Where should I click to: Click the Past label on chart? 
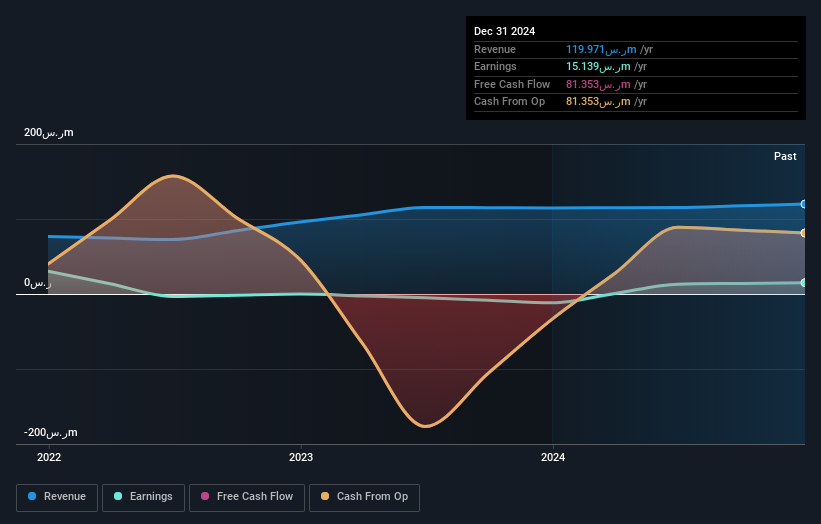coord(785,156)
